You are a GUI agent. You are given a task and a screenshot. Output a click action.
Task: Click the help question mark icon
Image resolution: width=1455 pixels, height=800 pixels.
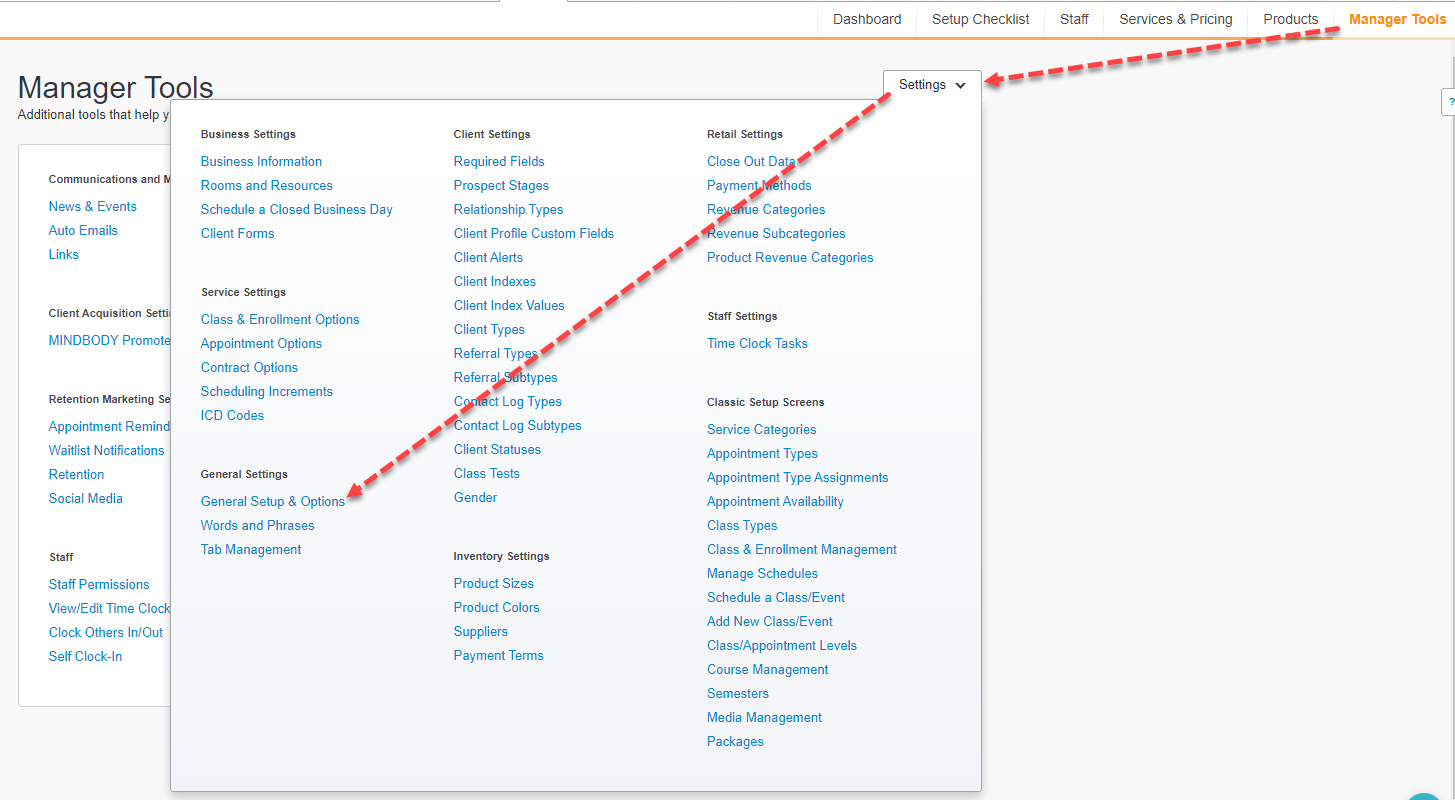tap(1449, 102)
